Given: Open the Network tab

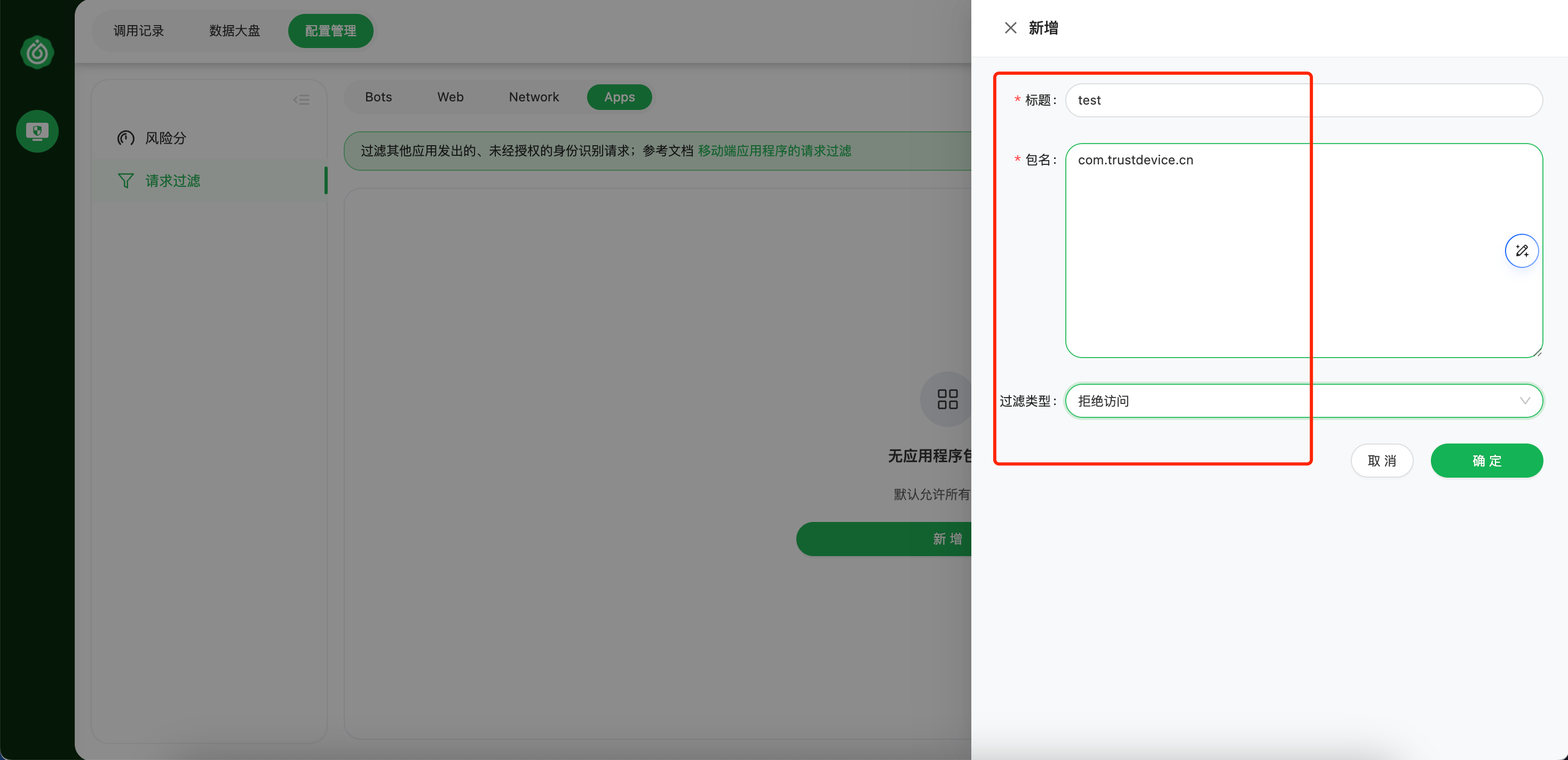Looking at the screenshot, I should click(x=534, y=97).
